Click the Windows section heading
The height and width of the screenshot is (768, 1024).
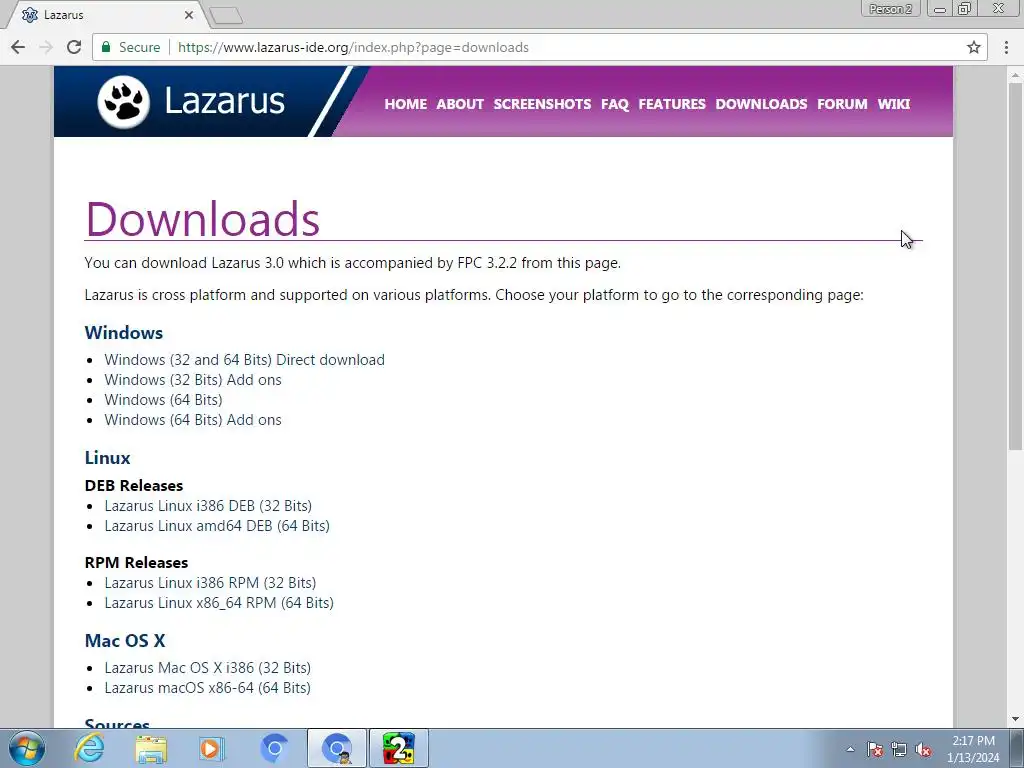(x=123, y=332)
